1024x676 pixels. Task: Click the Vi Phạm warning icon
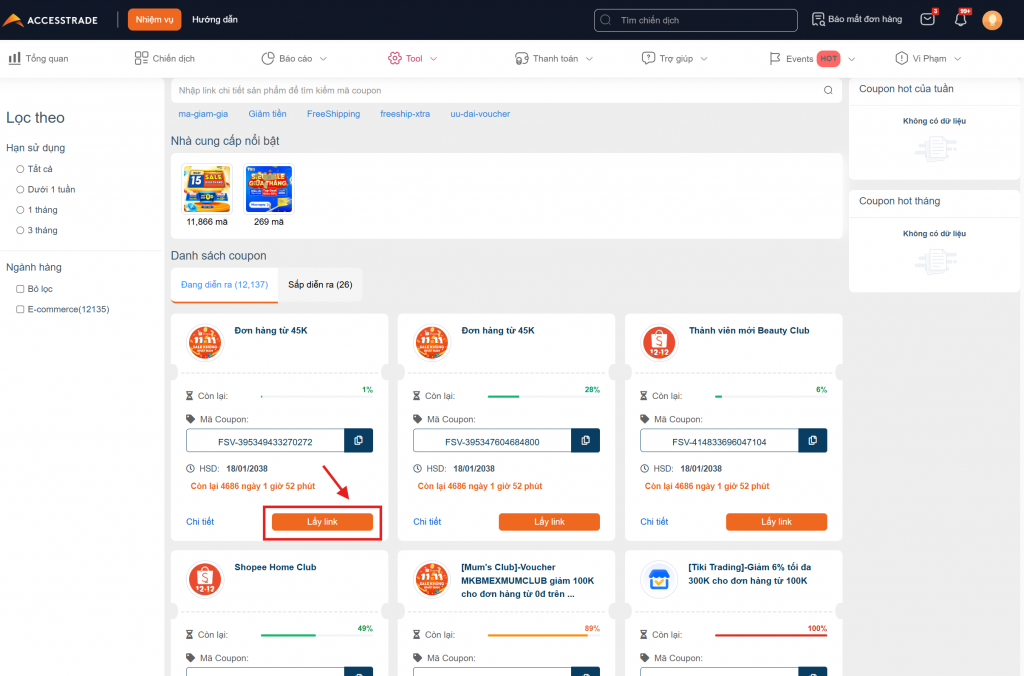[901, 58]
